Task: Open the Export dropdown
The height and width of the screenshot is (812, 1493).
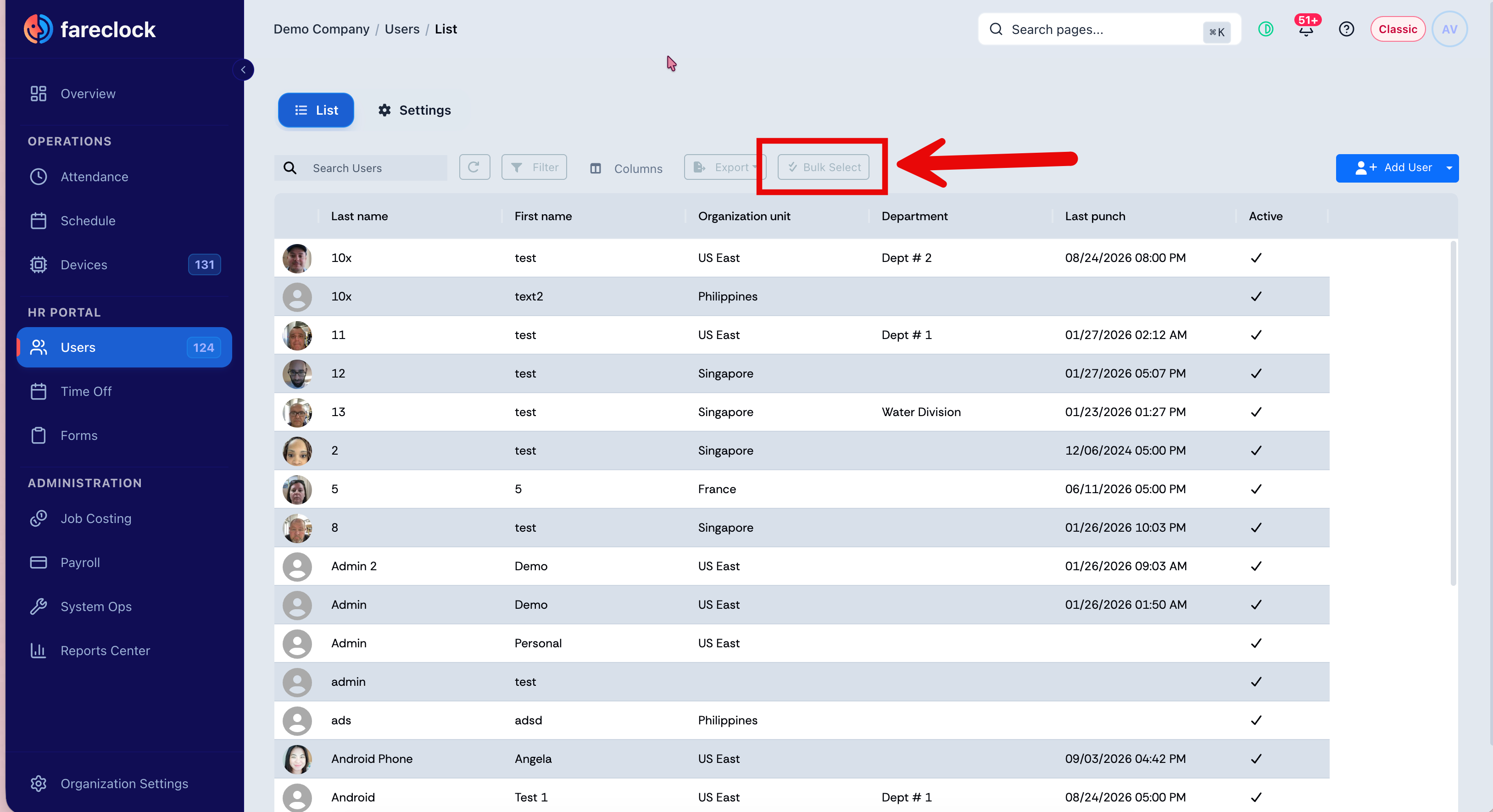Action: (x=724, y=167)
